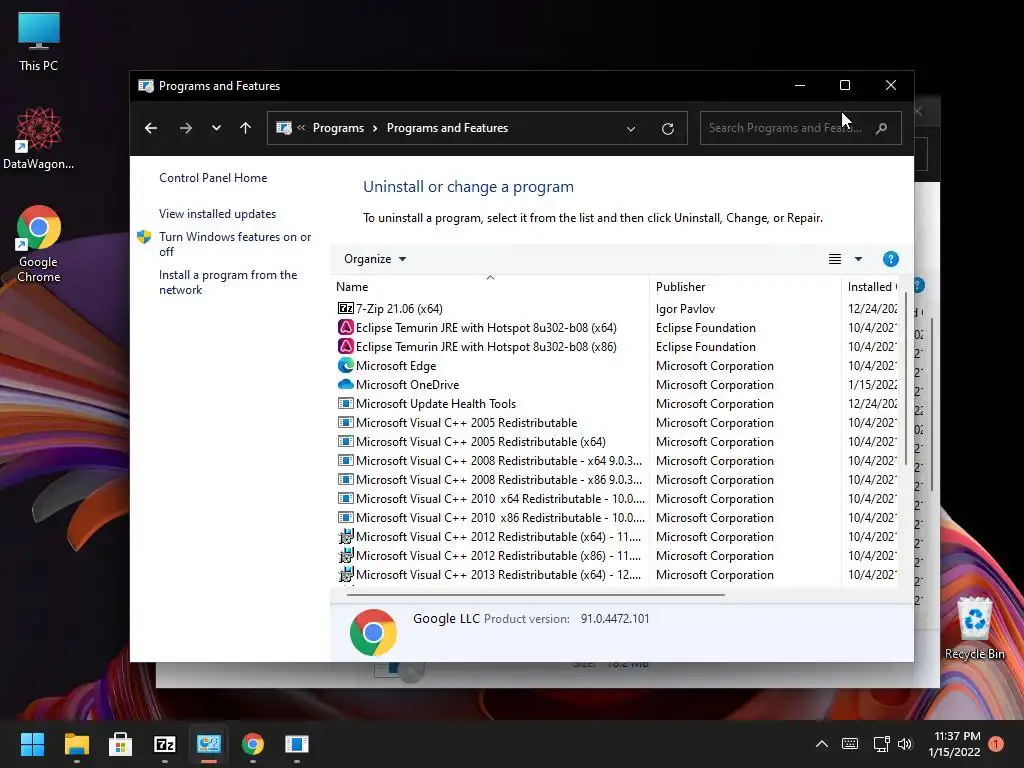This screenshot has height=768, width=1024.
Task: Open Install a program from the network
Action: coord(228,282)
